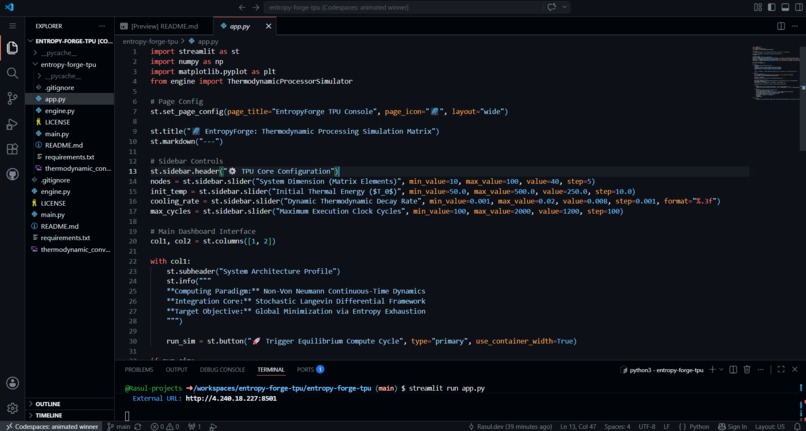806x431 pixels.
Task: Open the Explorer view in activity bar
Action: click(x=12, y=48)
